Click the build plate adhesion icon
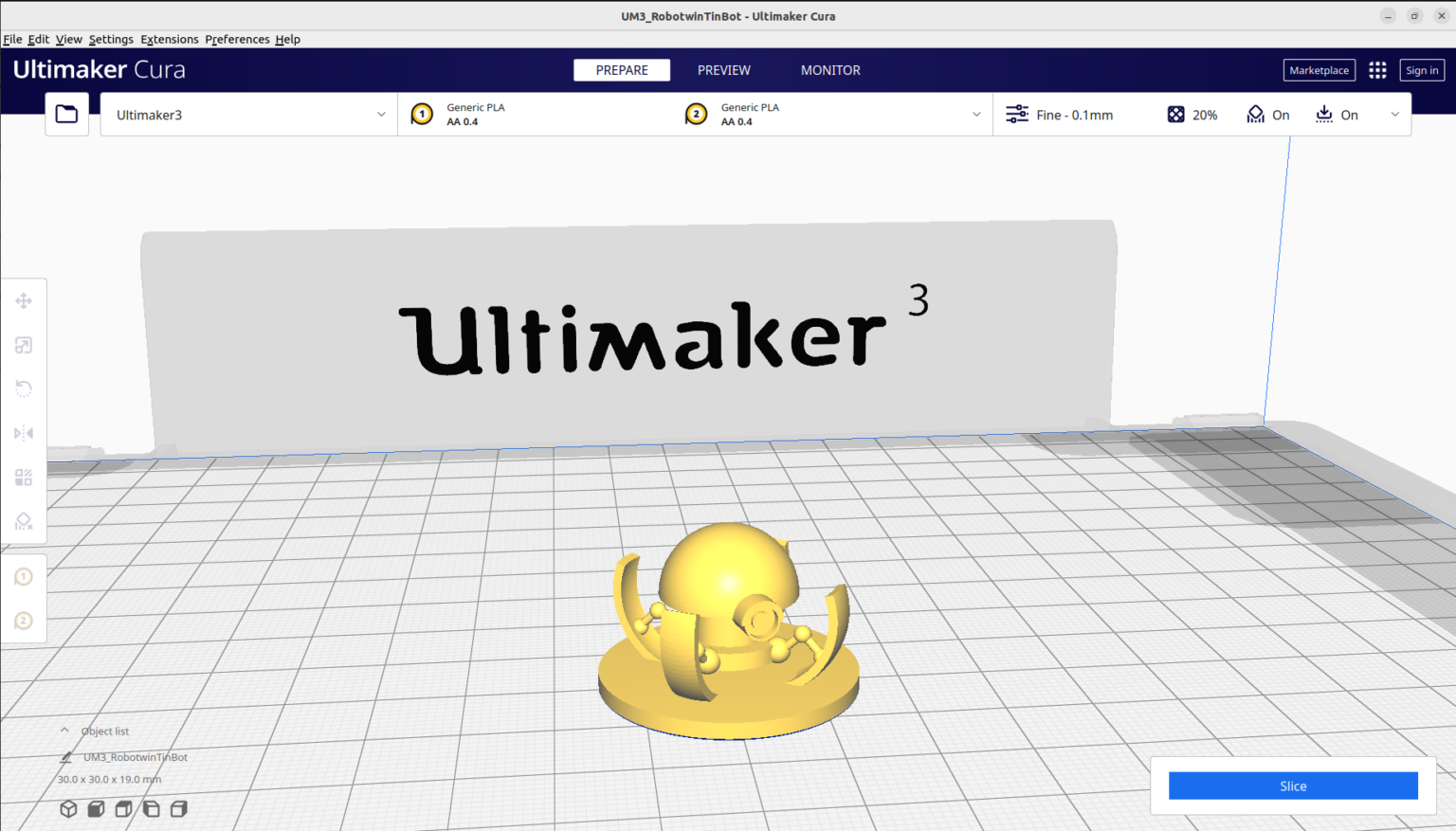Screen dimensions: 1456x831 (1324, 115)
